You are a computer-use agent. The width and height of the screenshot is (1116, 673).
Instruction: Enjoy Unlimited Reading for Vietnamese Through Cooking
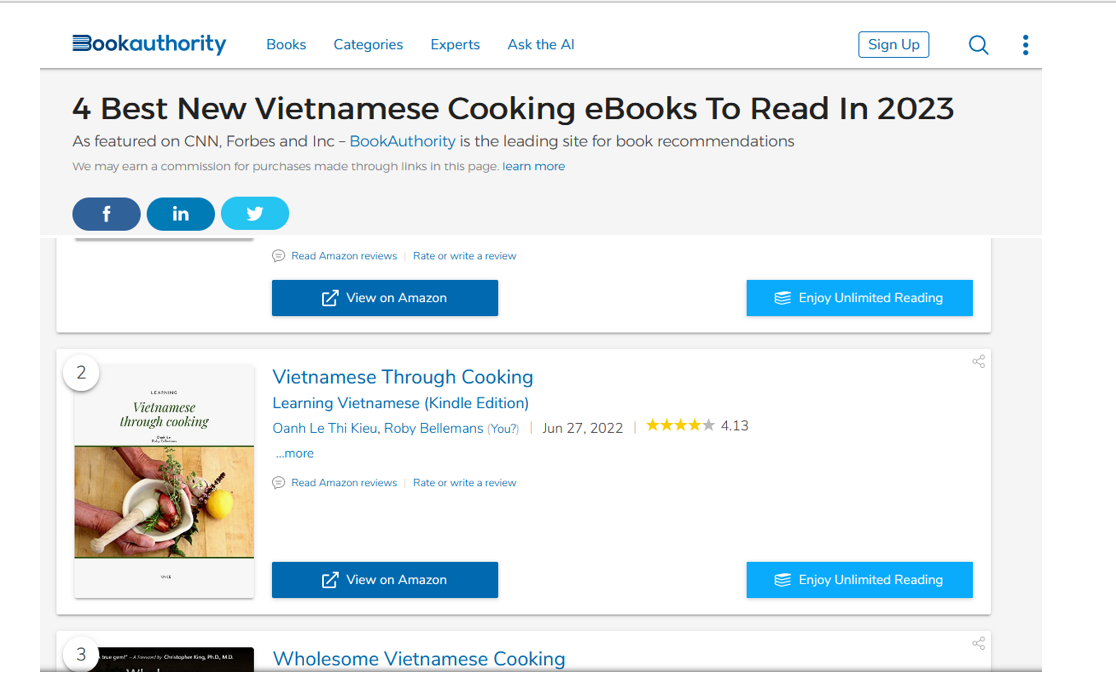coord(859,580)
